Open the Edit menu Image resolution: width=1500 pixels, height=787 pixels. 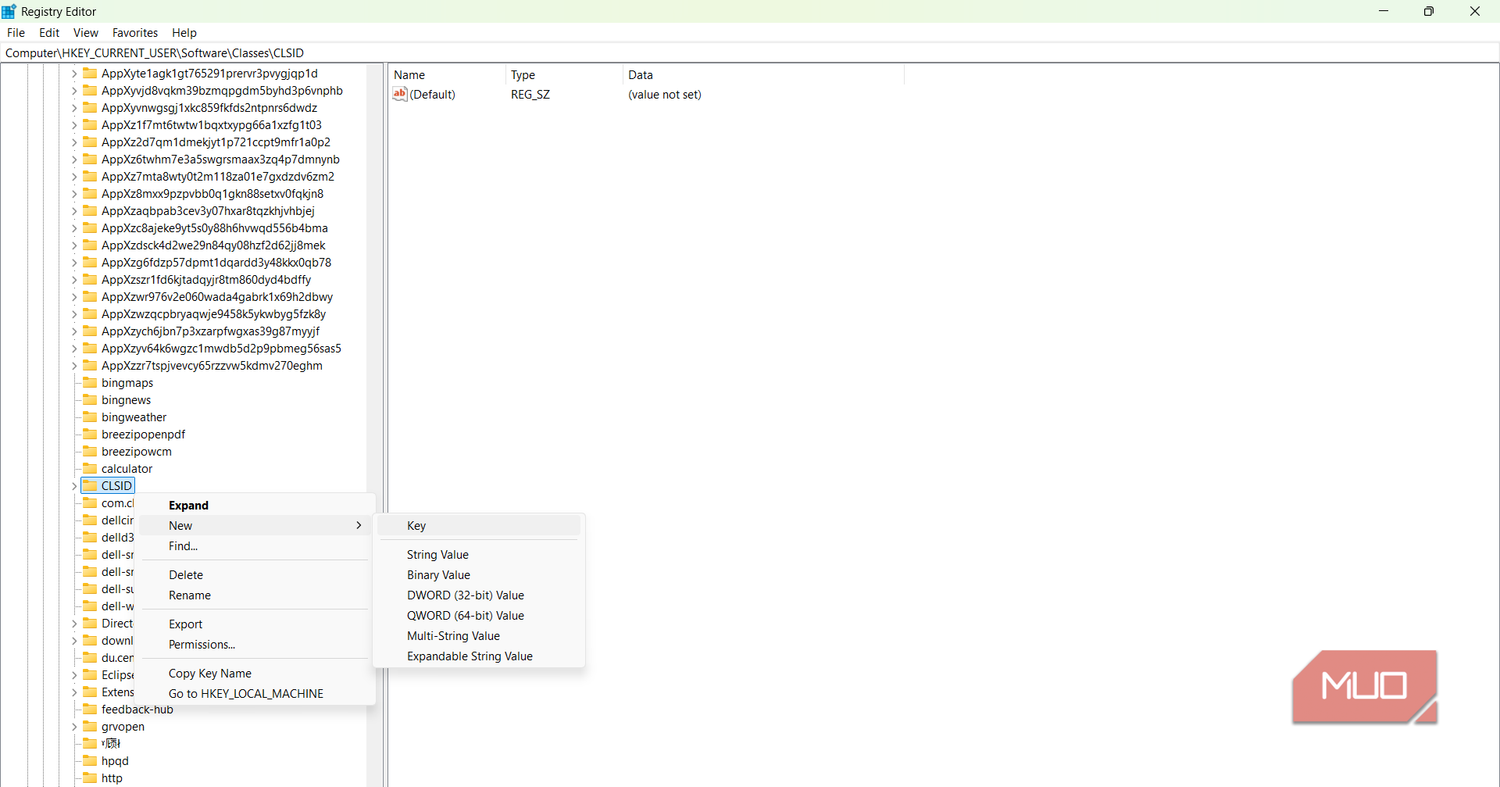(49, 33)
